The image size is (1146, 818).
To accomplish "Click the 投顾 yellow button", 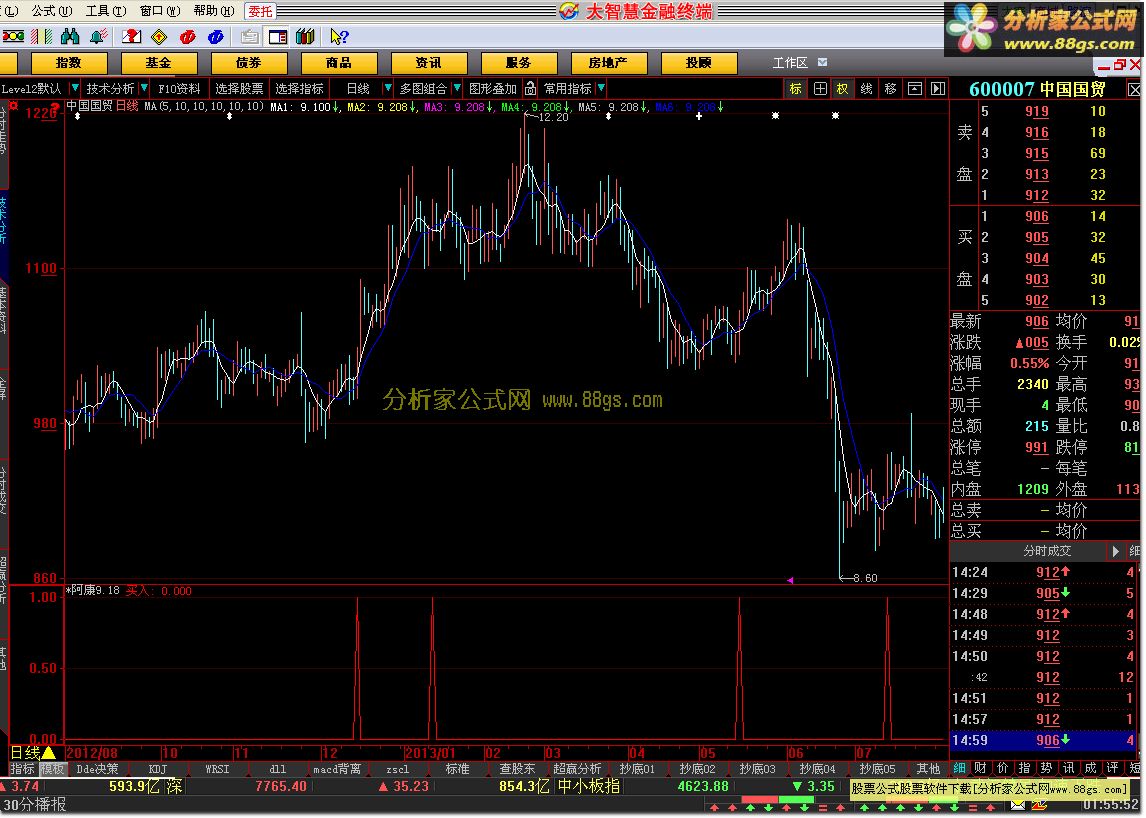I will [698, 63].
